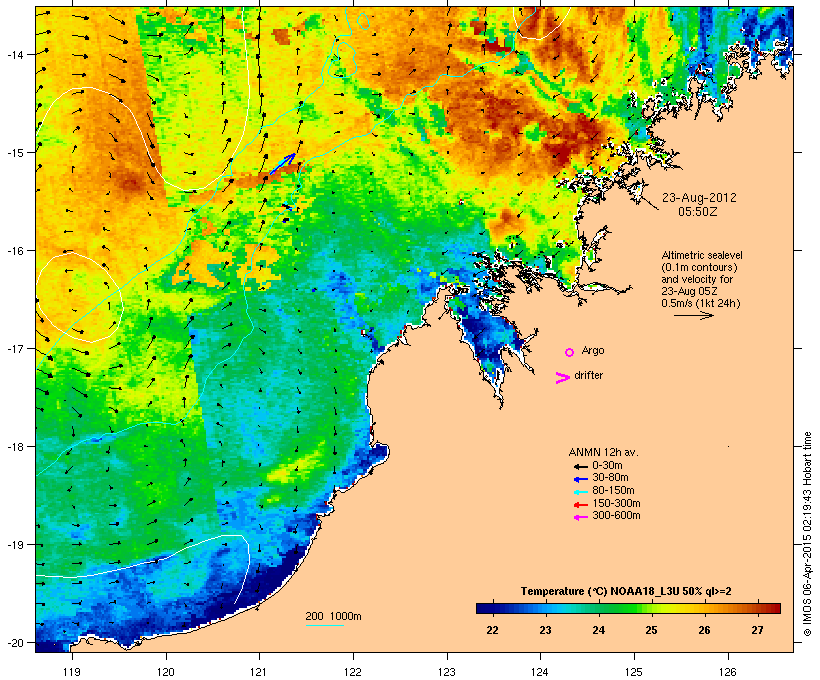Viewport: 820px width, 680px height.
Task: Click the red 150-300m legend arrow
Action: (580, 505)
